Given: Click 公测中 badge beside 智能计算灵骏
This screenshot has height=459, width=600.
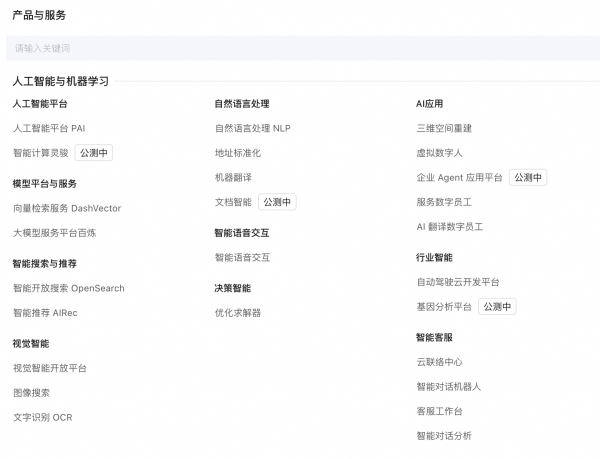Looking at the screenshot, I should (94, 153).
